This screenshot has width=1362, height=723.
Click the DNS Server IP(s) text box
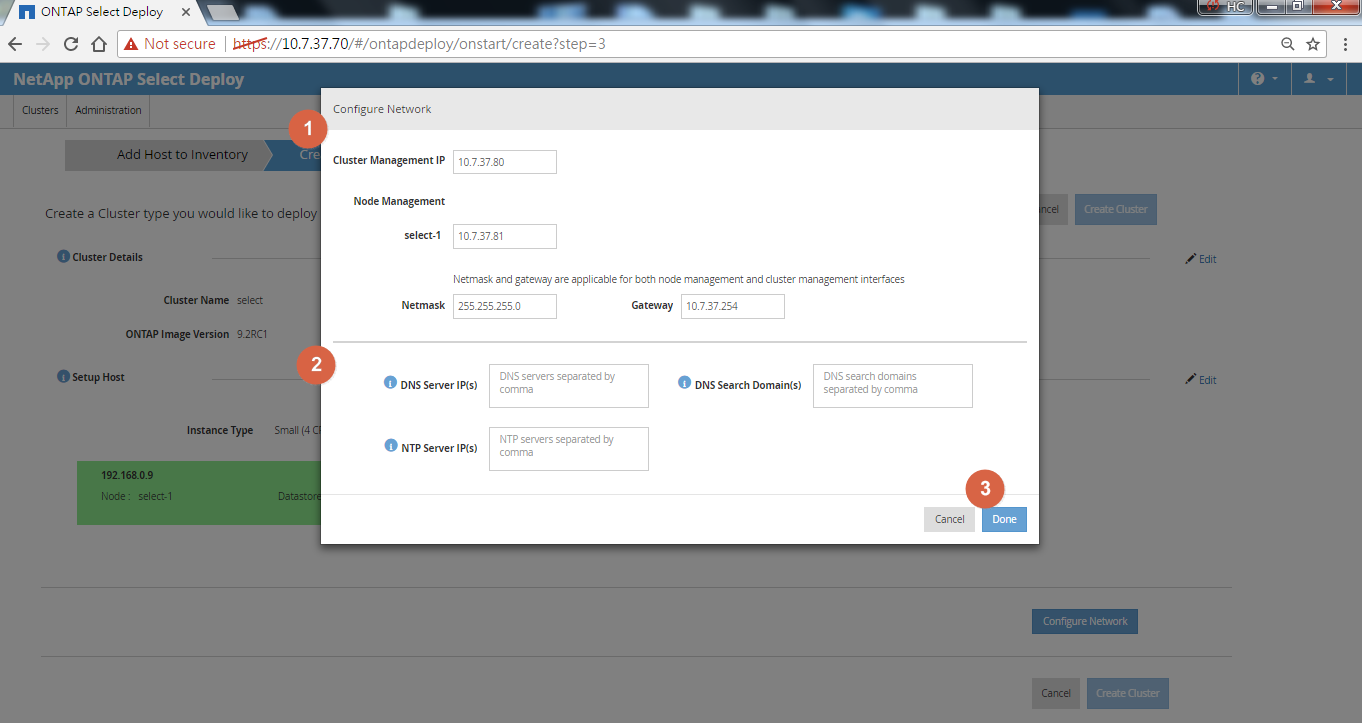(569, 386)
